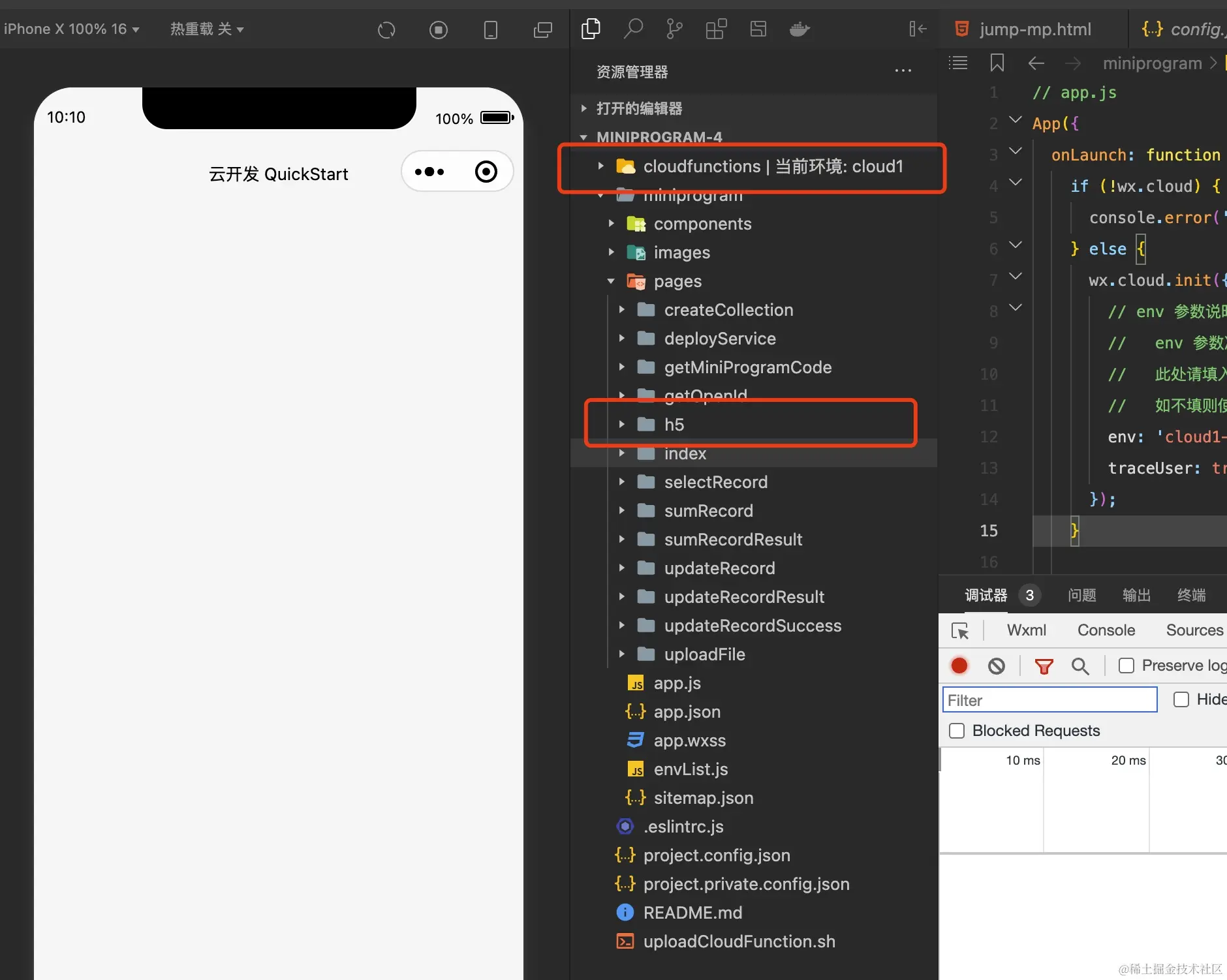Open the mini program capsule menu dots
The height and width of the screenshot is (980, 1227).
coord(429,172)
